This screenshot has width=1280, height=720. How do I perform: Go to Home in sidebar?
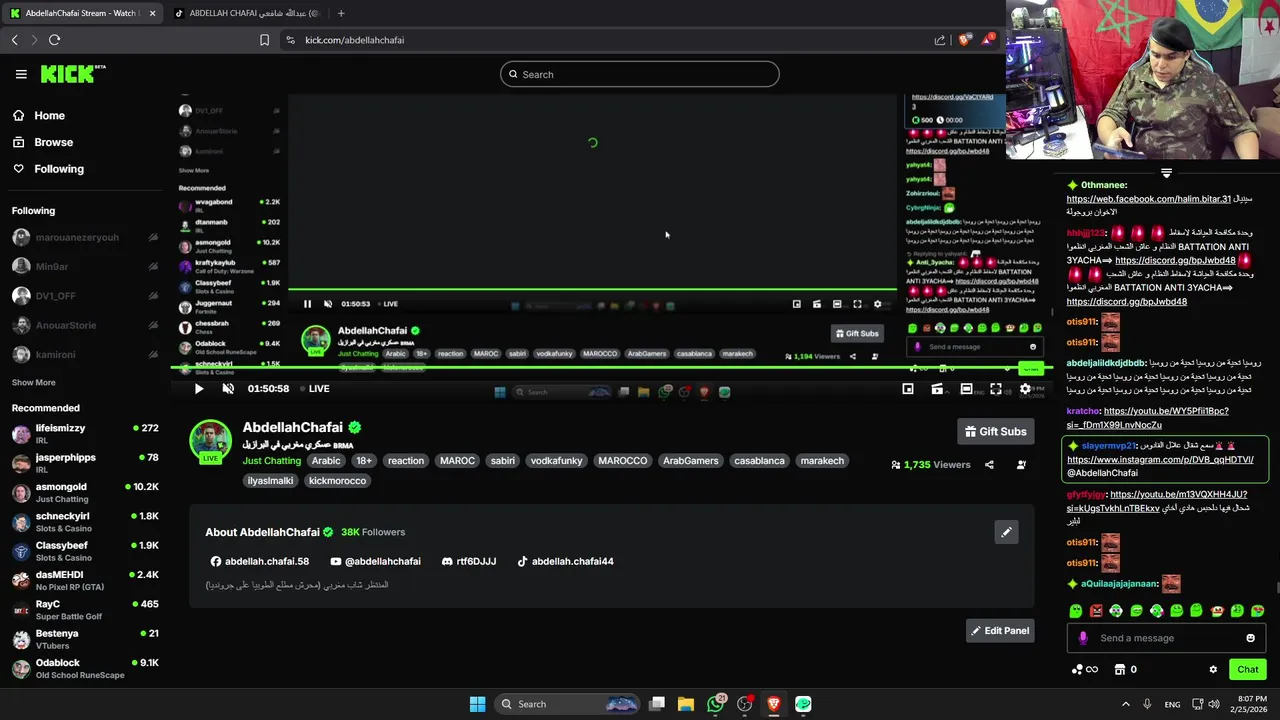click(x=40, y=116)
